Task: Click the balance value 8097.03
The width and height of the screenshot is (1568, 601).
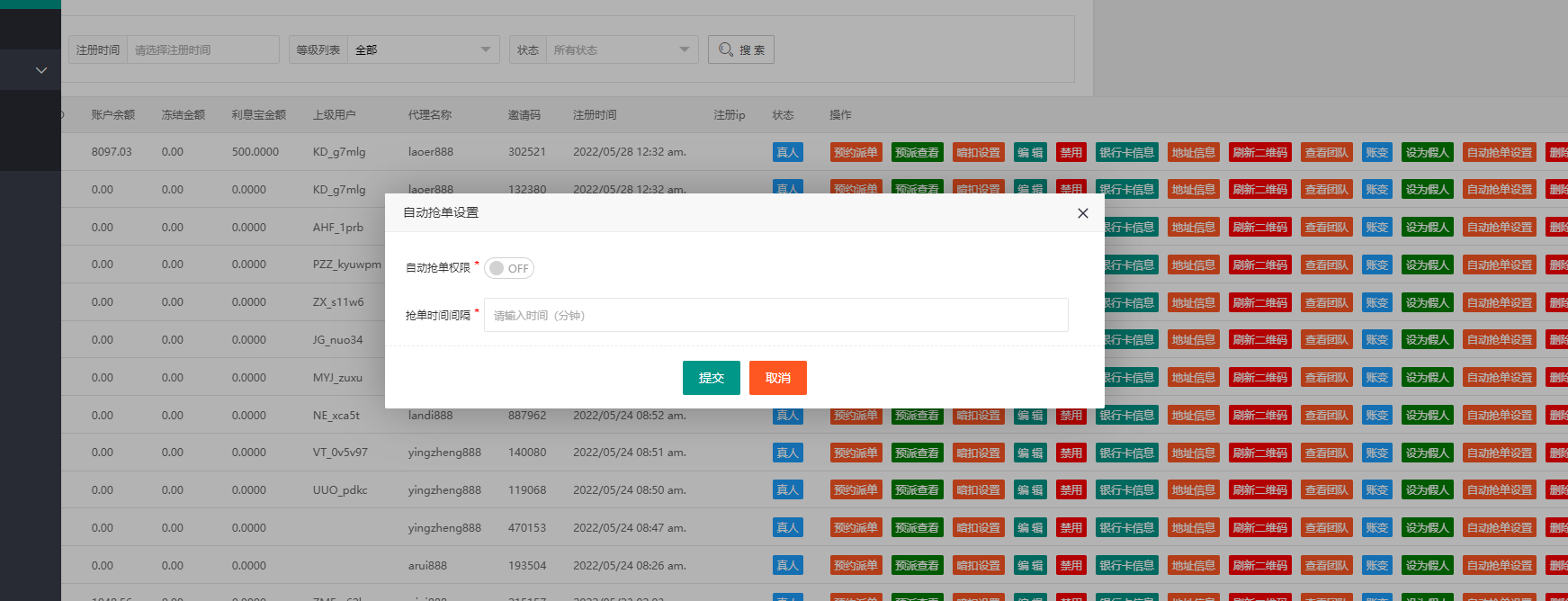Action: [112, 152]
